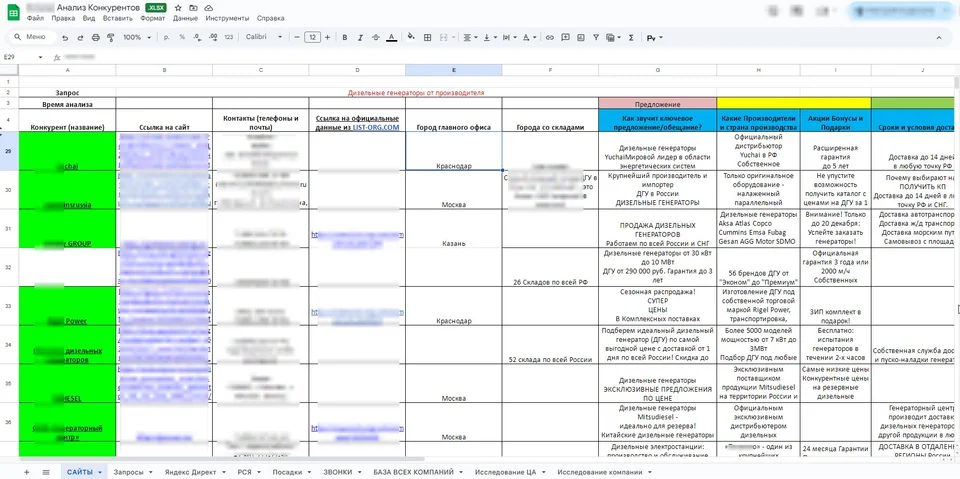Click the font size input field

(x=312, y=37)
